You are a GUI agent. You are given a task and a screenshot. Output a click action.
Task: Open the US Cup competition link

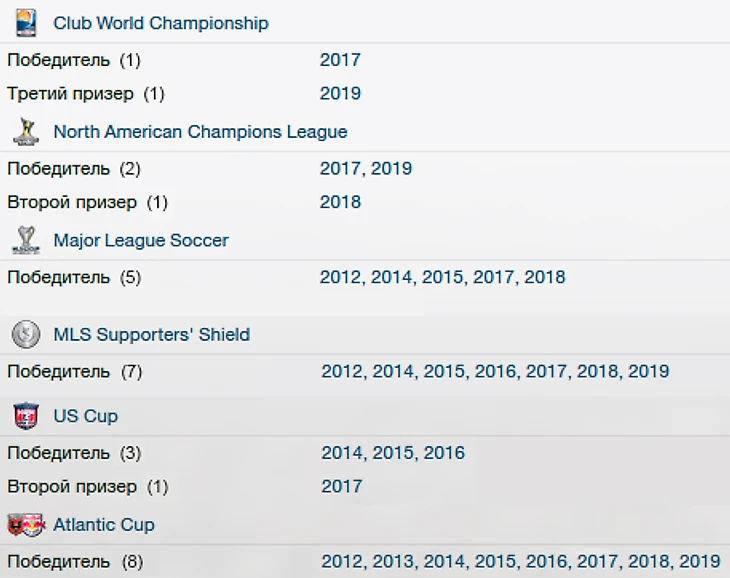click(86, 417)
